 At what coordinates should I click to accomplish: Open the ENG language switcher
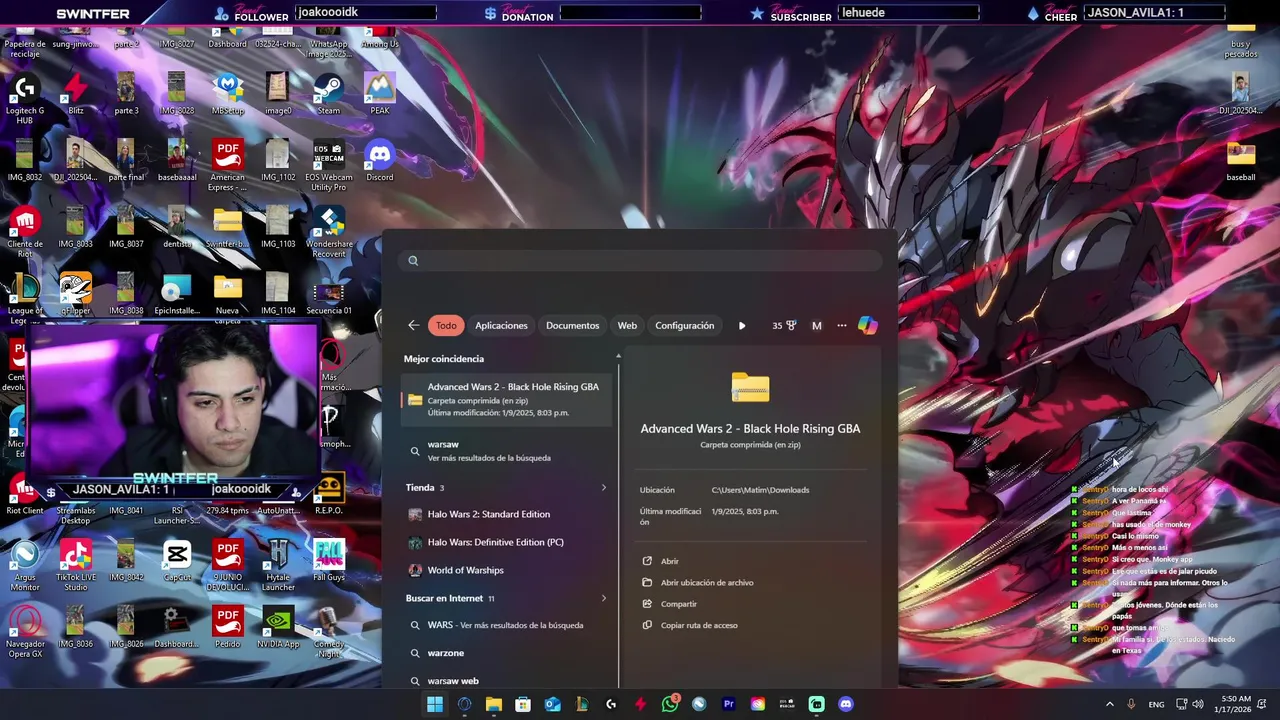tap(1156, 704)
